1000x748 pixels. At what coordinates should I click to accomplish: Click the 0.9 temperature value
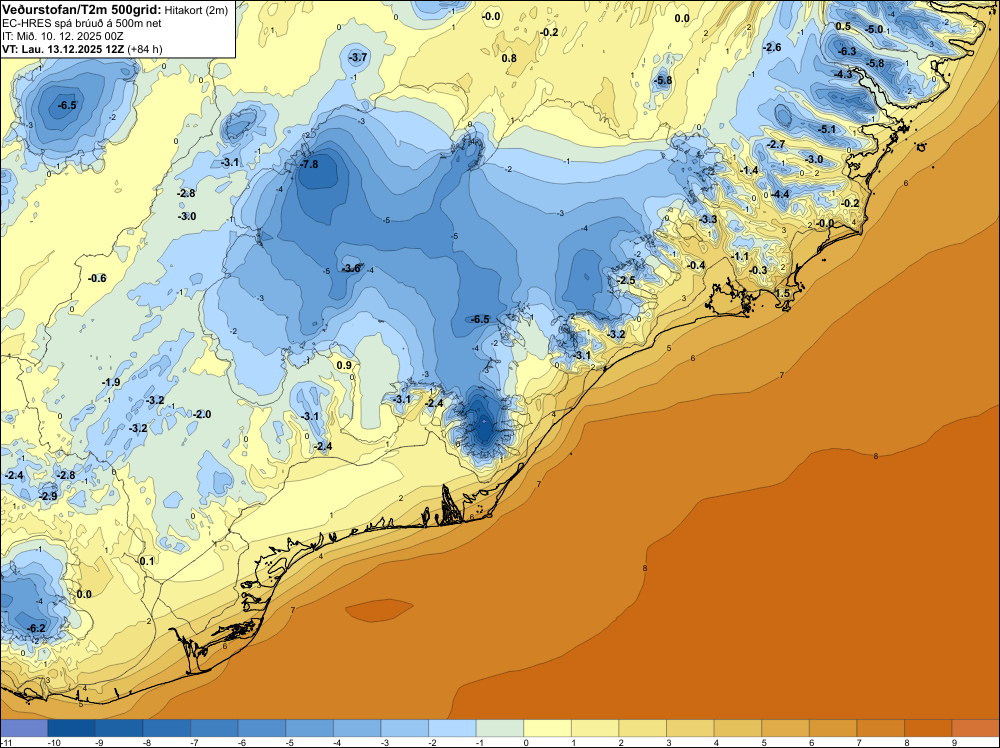click(x=344, y=365)
